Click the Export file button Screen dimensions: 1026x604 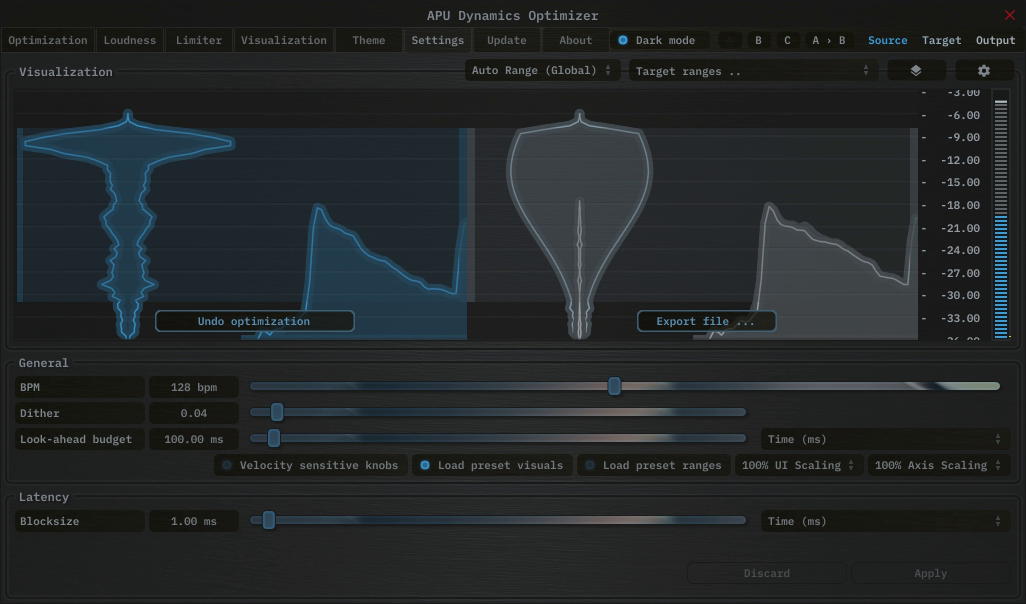tap(706, 321)
